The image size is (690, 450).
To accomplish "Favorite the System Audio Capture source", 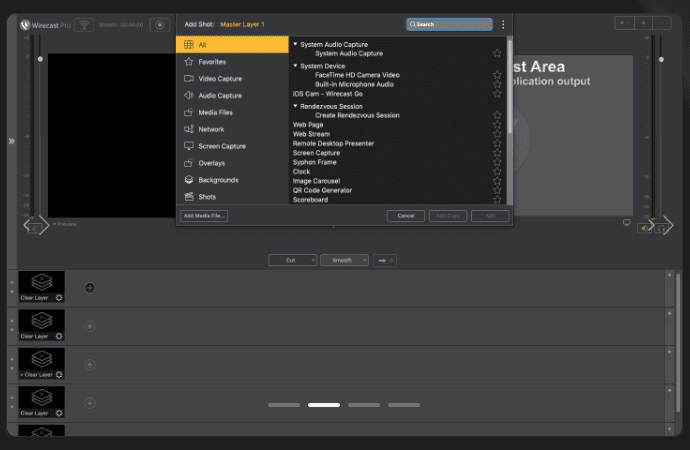I will (497, 53).
